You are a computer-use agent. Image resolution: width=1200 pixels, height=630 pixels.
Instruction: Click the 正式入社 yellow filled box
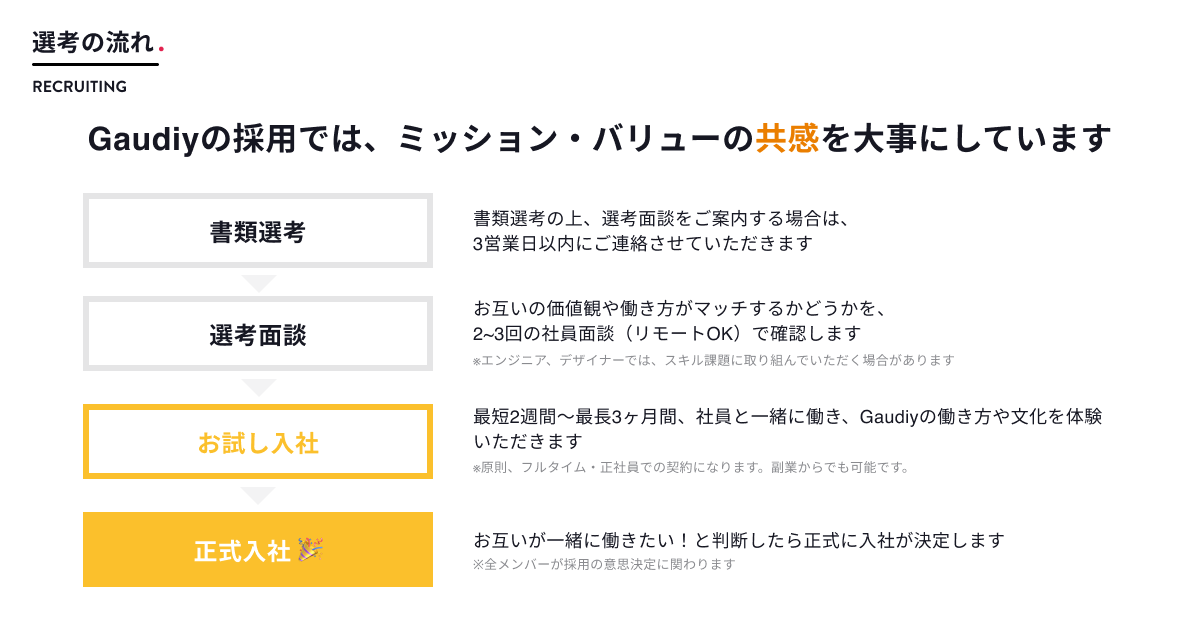258,549
